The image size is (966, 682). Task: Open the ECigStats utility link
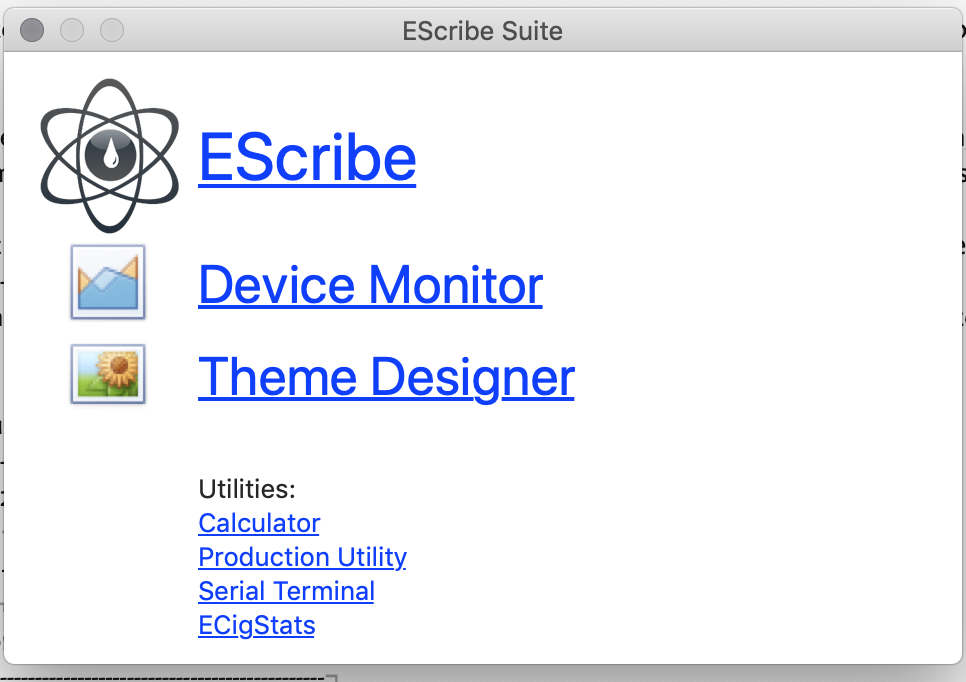pyautogui.click(x=256, y=626)
